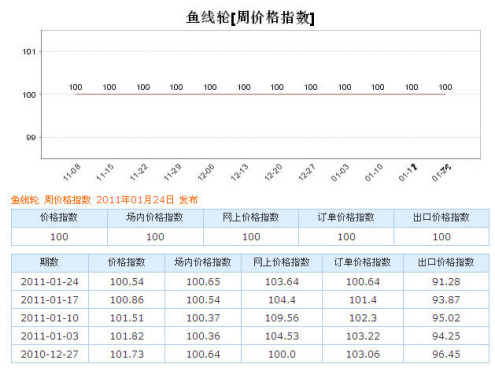This screenshot has height=375, width=495.
Task: Click the x-axis date label 01-03
Action: pyautogui.click(x=340, y=173)
